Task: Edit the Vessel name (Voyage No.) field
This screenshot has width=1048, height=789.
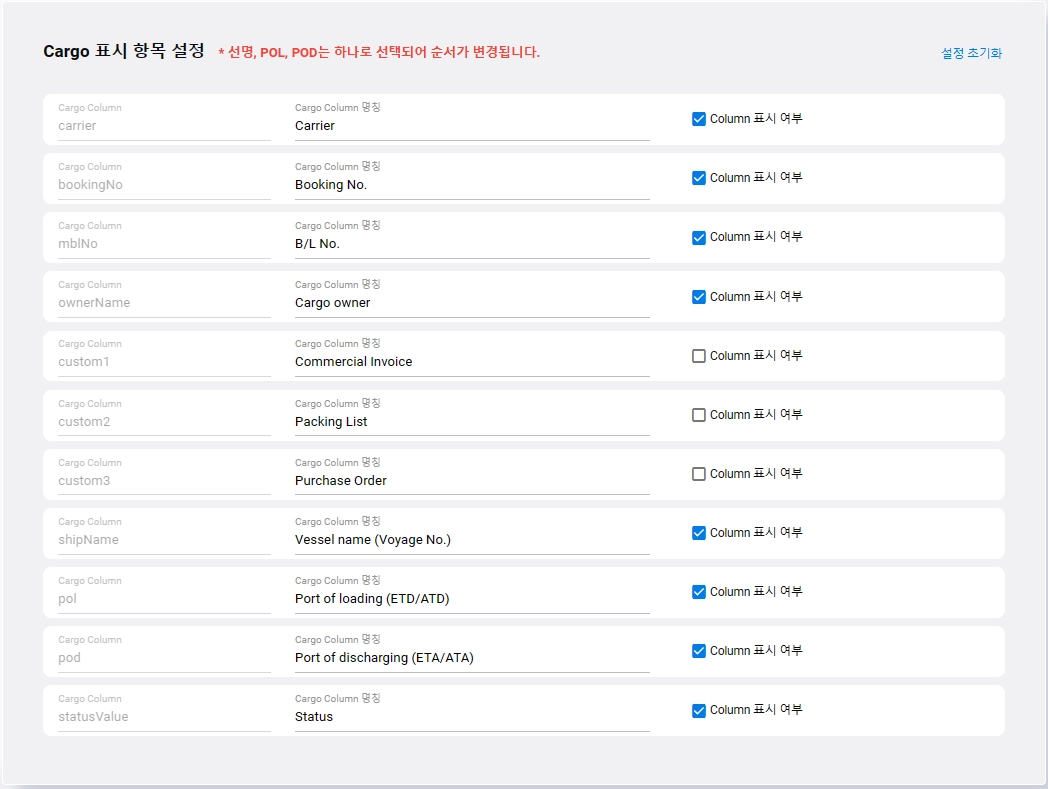Action: 471,540
